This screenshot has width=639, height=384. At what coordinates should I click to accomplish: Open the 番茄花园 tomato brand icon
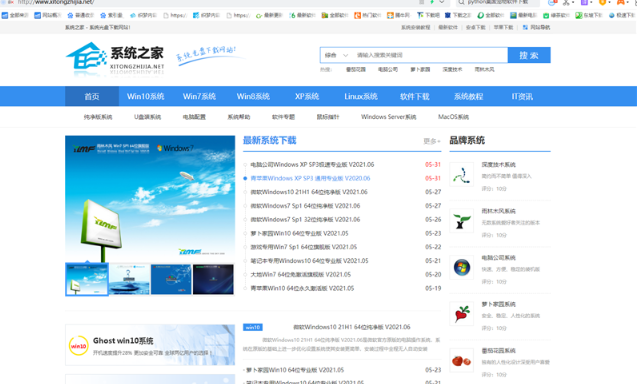point(462,360)
